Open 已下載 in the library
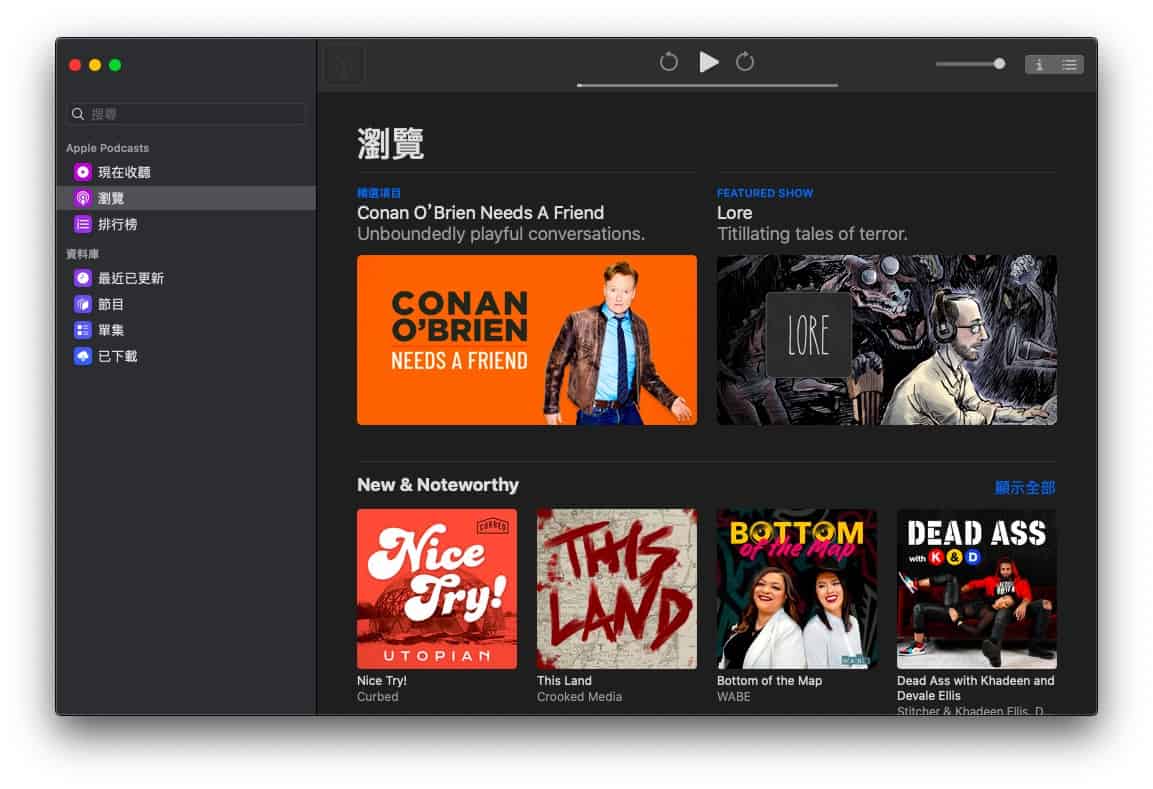Image resolution: width=1153 pixels, height=789 pixels. tap(186, 356)
